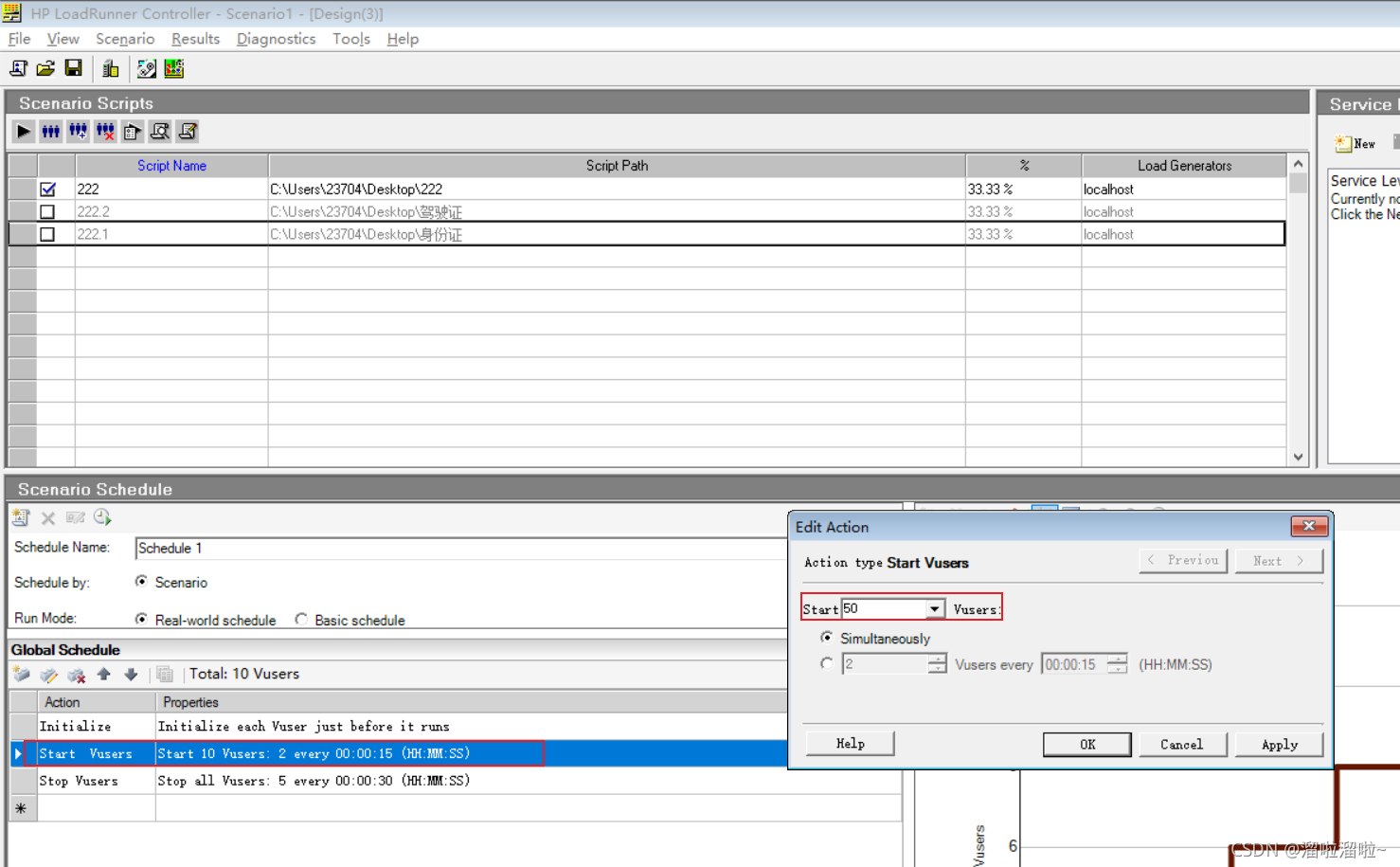Click the 00:00:15 time spinner arrows
This screenshot has width=1400, height=867.
(1118, 664)
